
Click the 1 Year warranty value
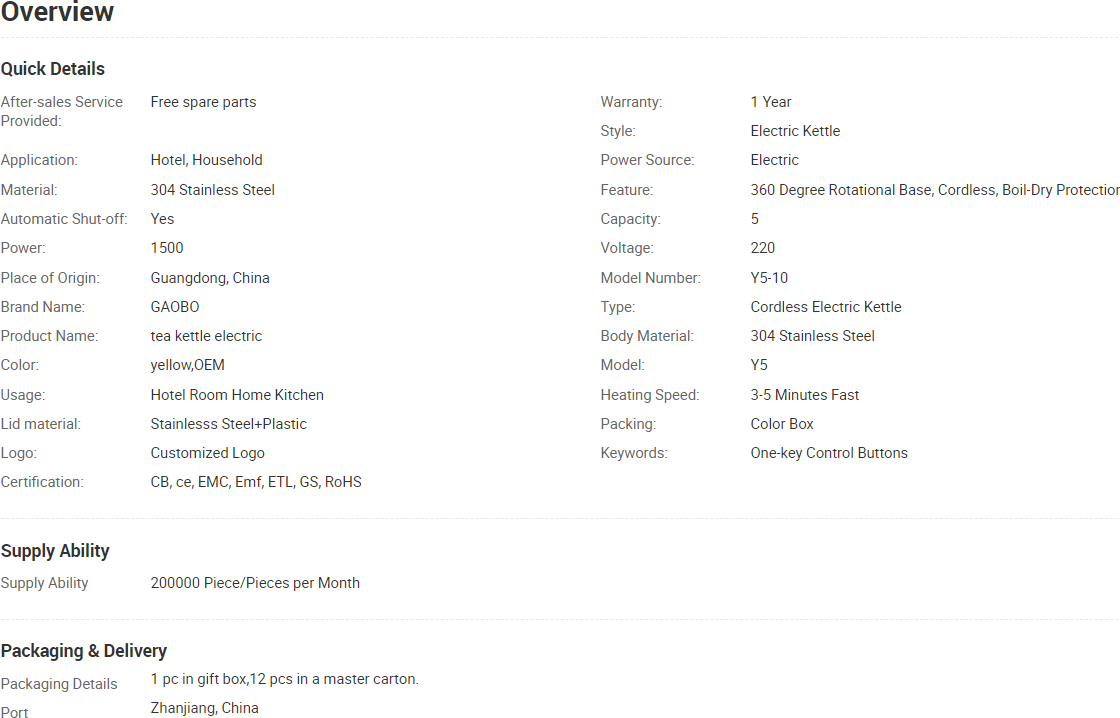(x=771, y=102)
